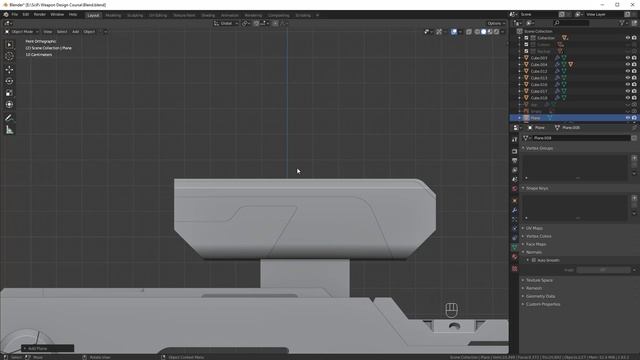Toggle X-ray view in viewport header
This screenshot has height=360, width=640.
click(x=469, y=31)
